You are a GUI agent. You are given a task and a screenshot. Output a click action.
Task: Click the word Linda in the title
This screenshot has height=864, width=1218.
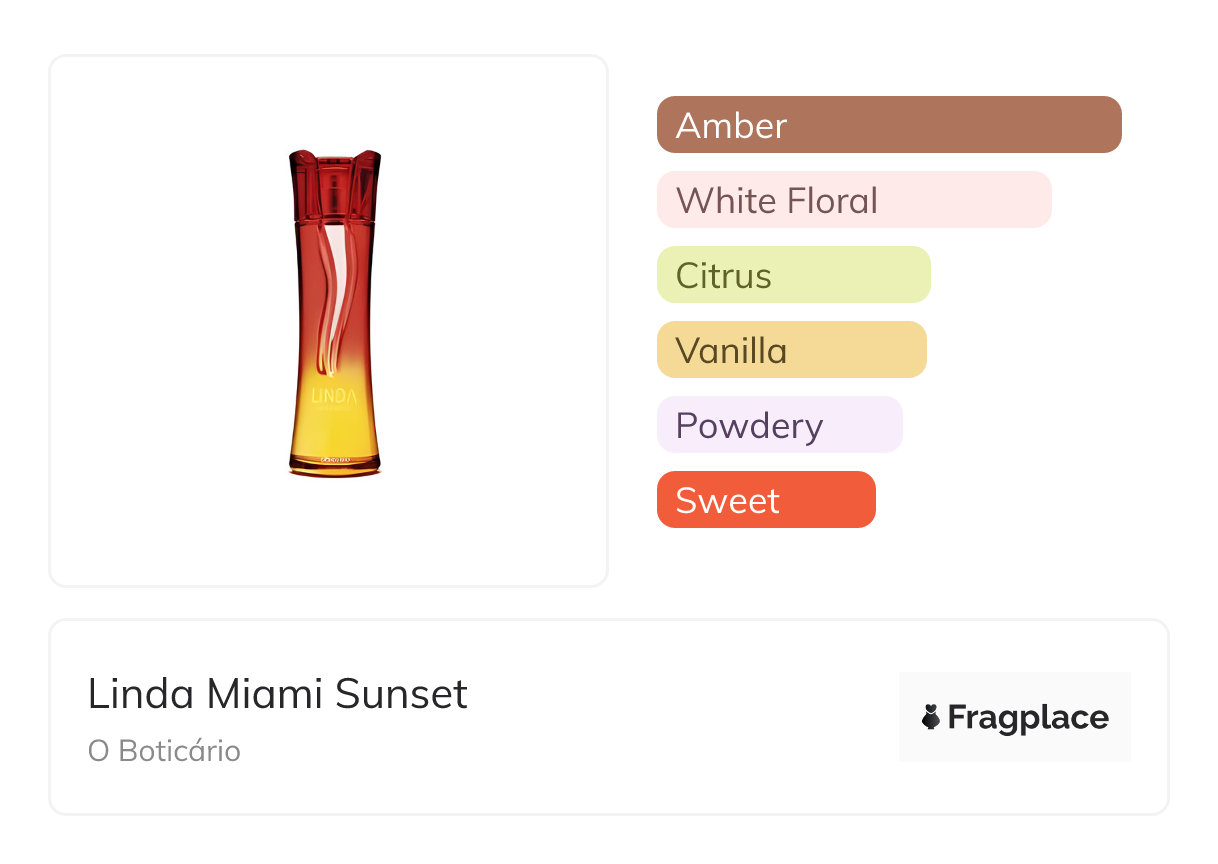[x=123, y=694]
